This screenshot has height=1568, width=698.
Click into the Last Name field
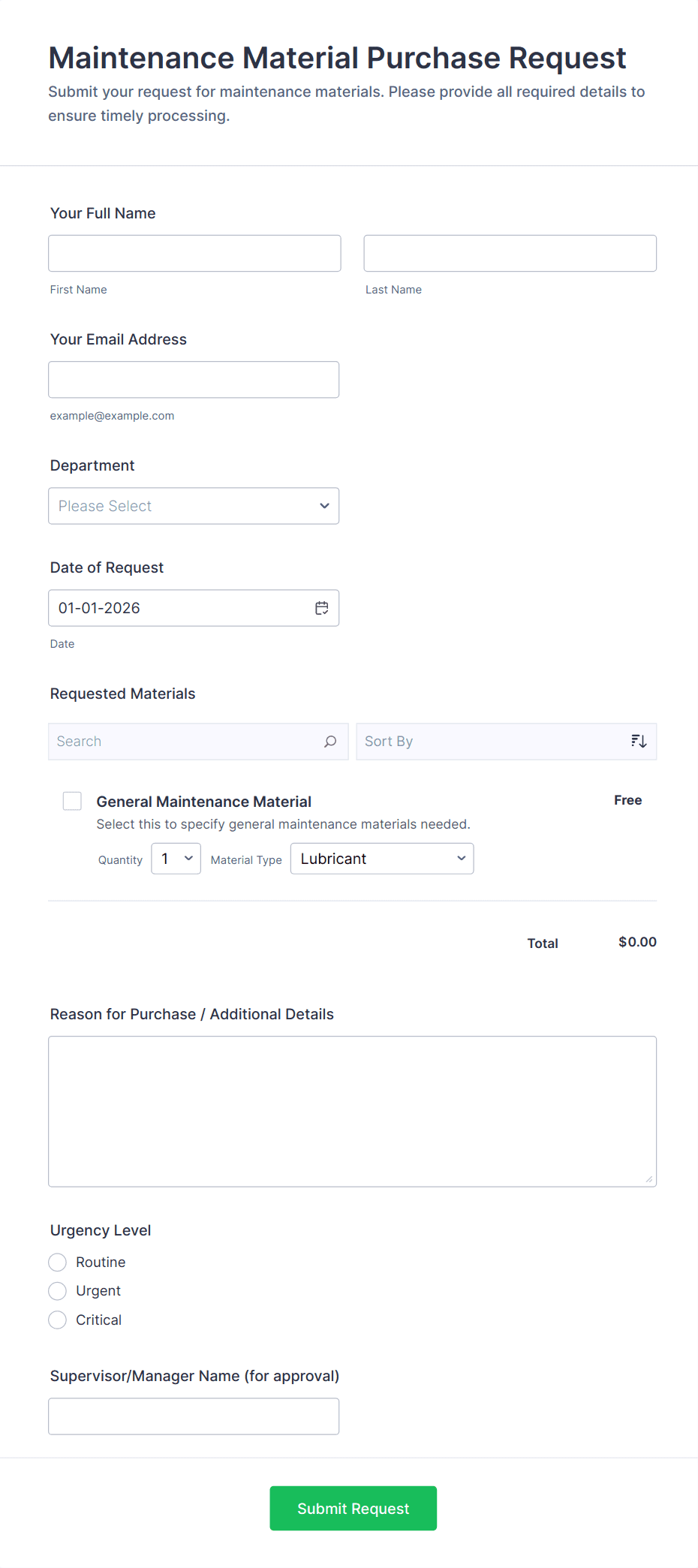[x=510, y=254]
